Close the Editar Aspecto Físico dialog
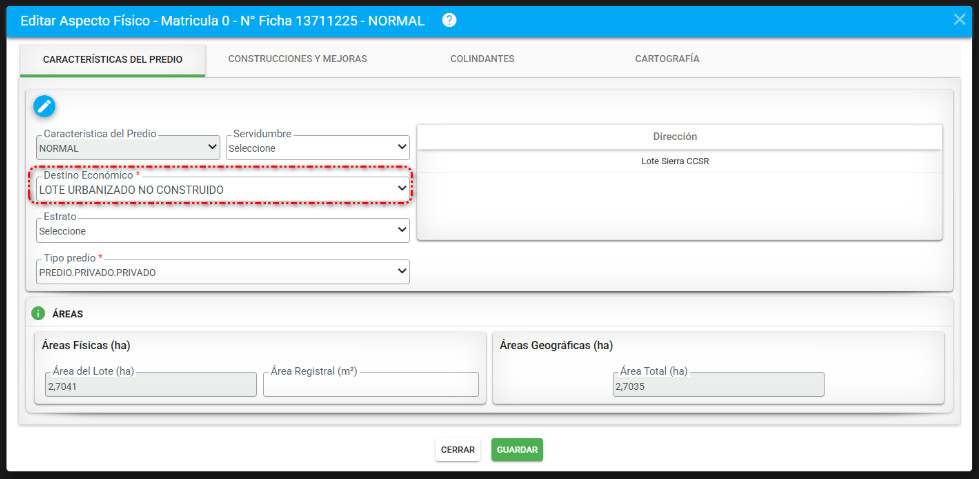 point(959,20)
